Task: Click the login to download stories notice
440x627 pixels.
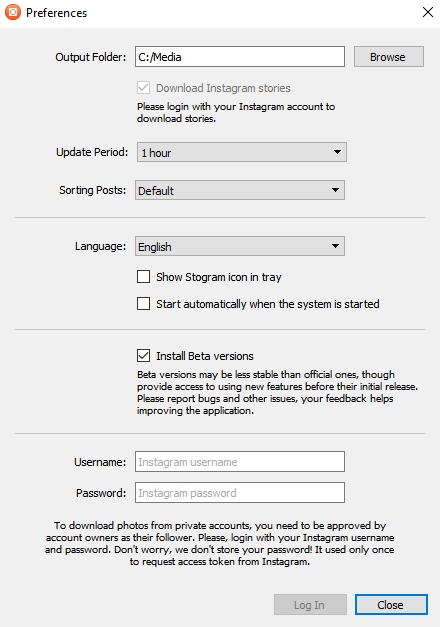Action: 236,112
